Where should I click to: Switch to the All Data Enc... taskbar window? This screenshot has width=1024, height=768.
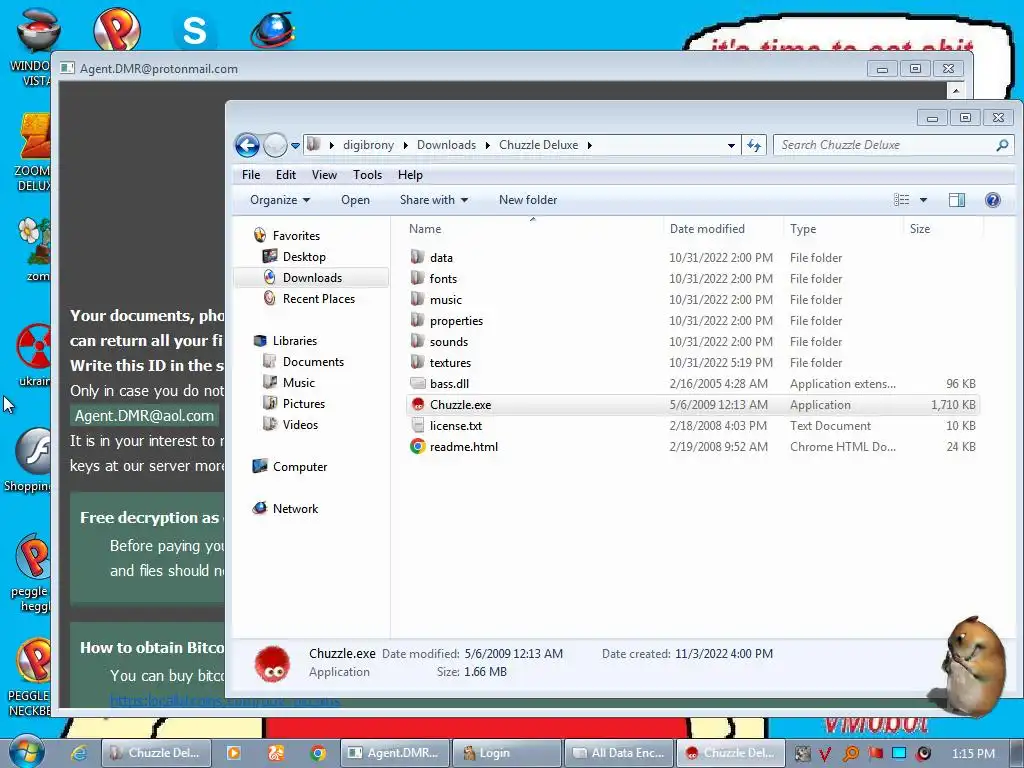(x=618, y=753)
